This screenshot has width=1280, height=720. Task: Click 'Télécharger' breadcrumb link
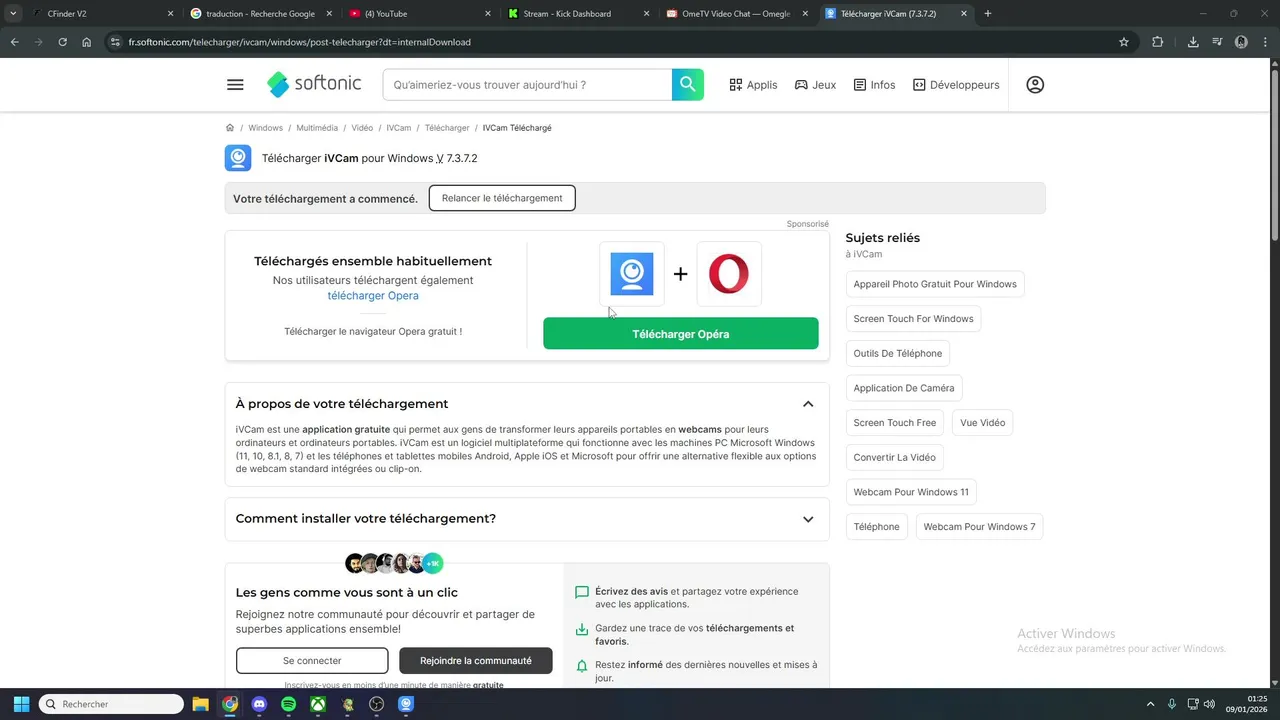click(x=447, y=128)
